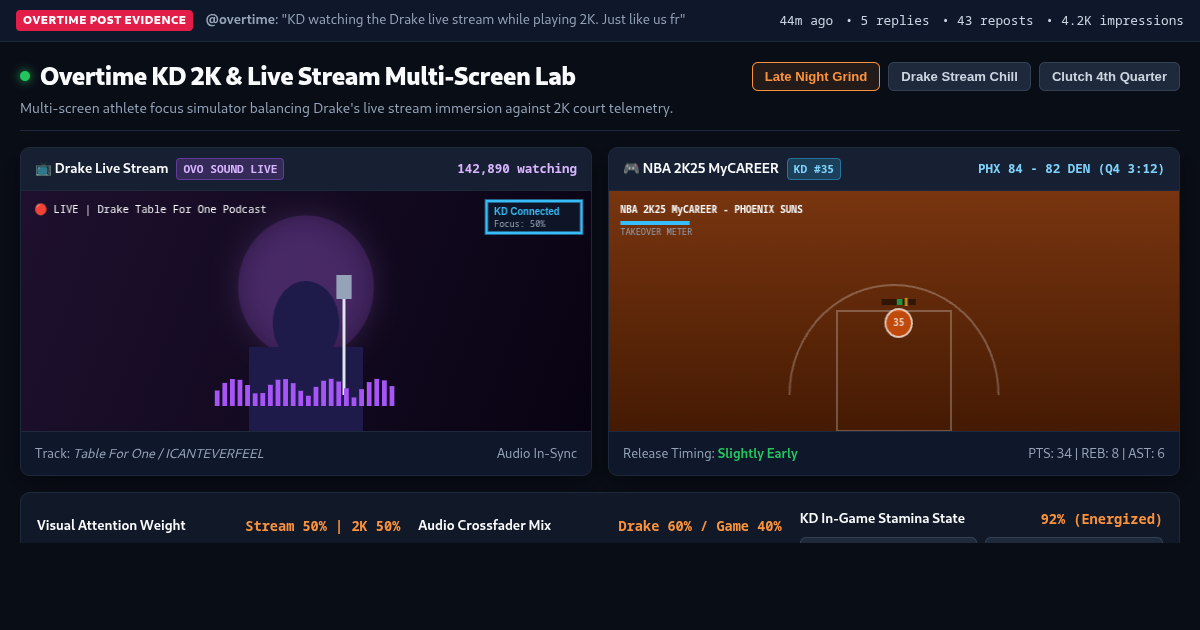Click the "Stream 50% | 2K 50%" value

323,526
